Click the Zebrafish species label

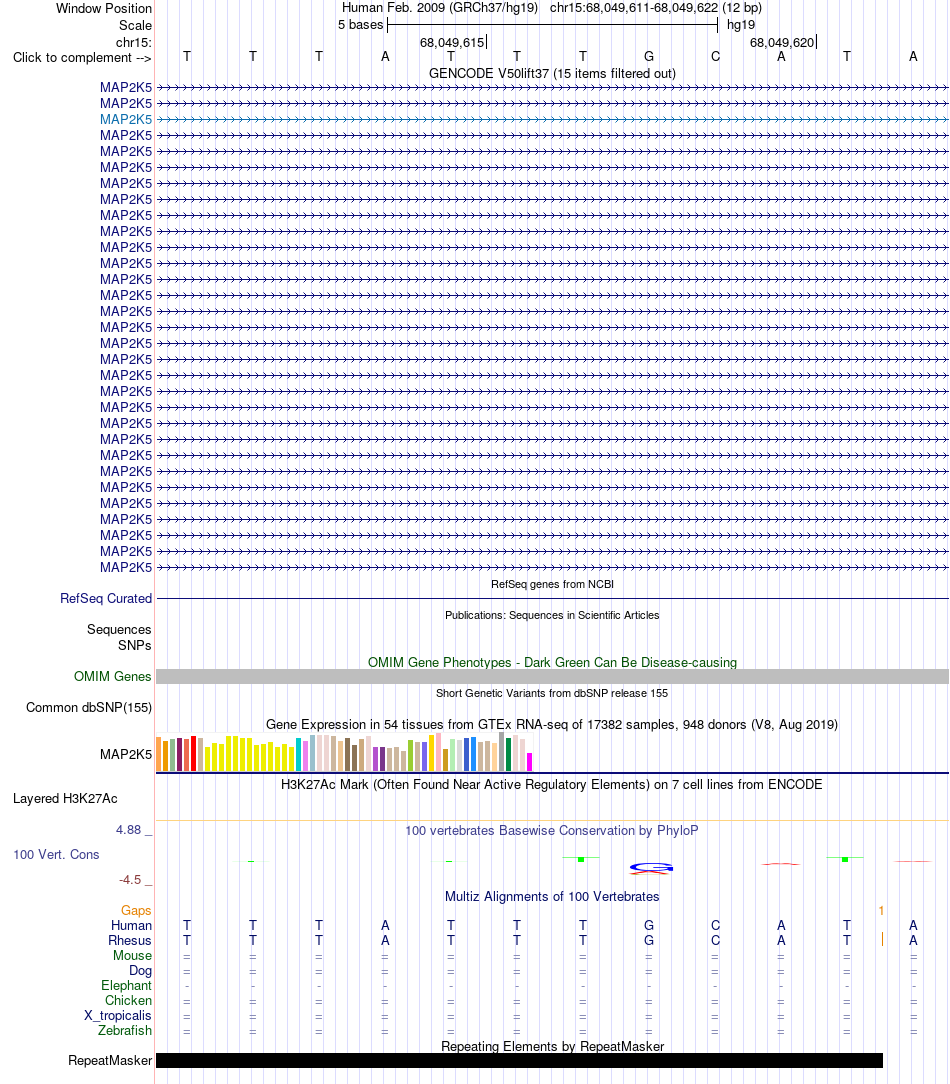125,1031
